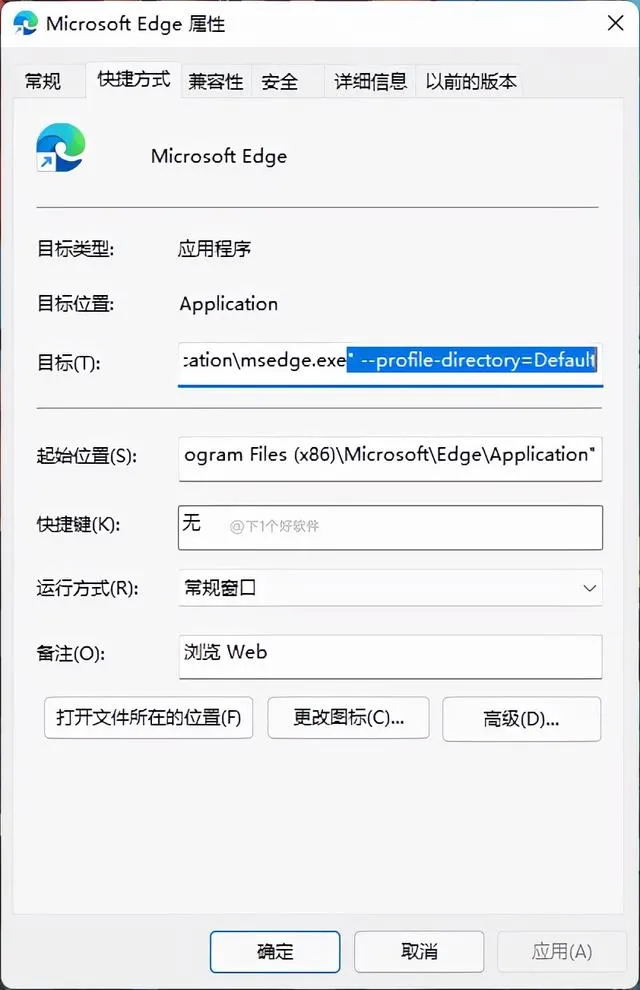Viewport: 640px width, 990px height.
Task: Select the 快捷方式 tab
Action: (x=134, y=79)
